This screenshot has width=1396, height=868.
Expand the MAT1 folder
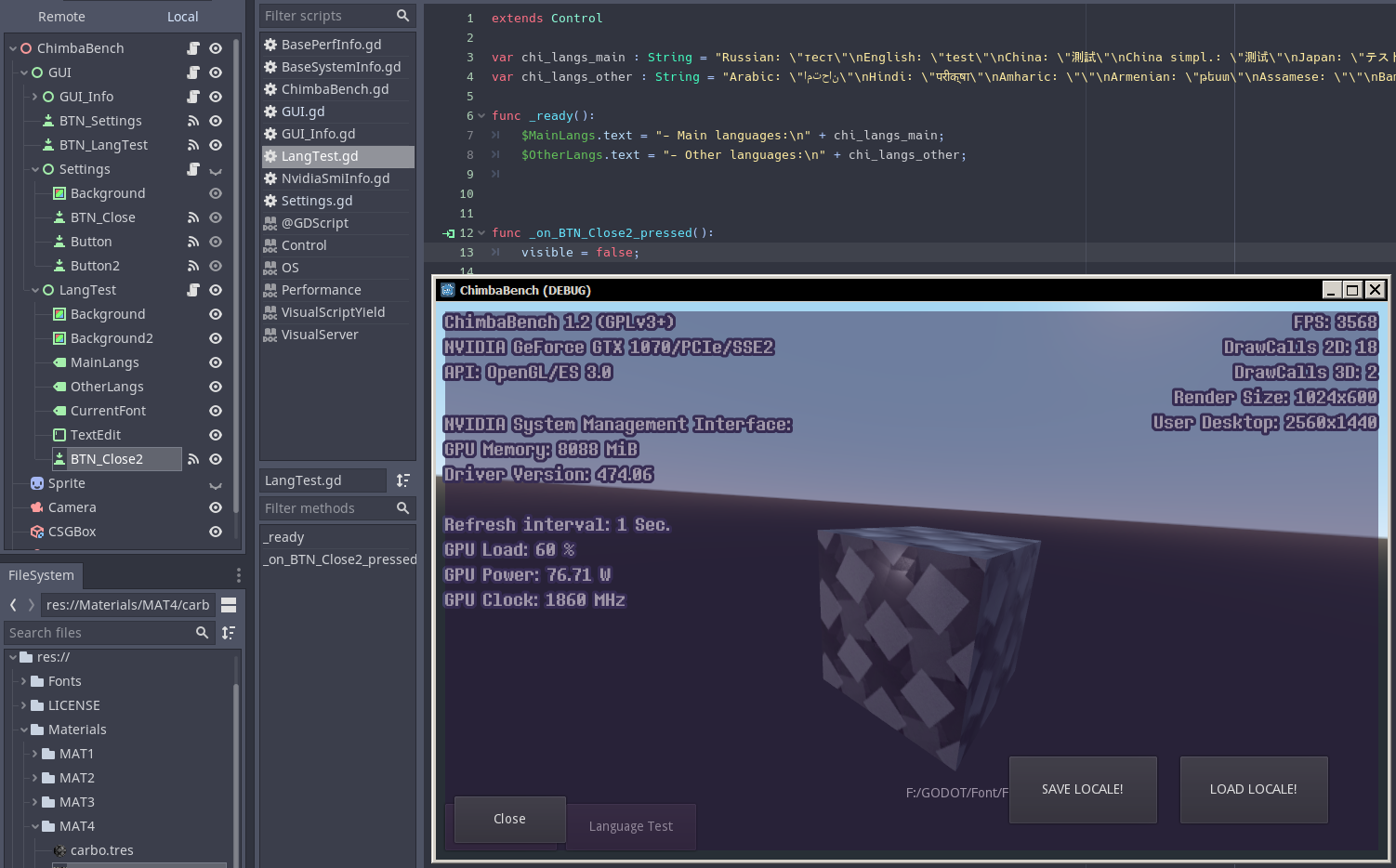pyautogui.click(x=34, y=754)
